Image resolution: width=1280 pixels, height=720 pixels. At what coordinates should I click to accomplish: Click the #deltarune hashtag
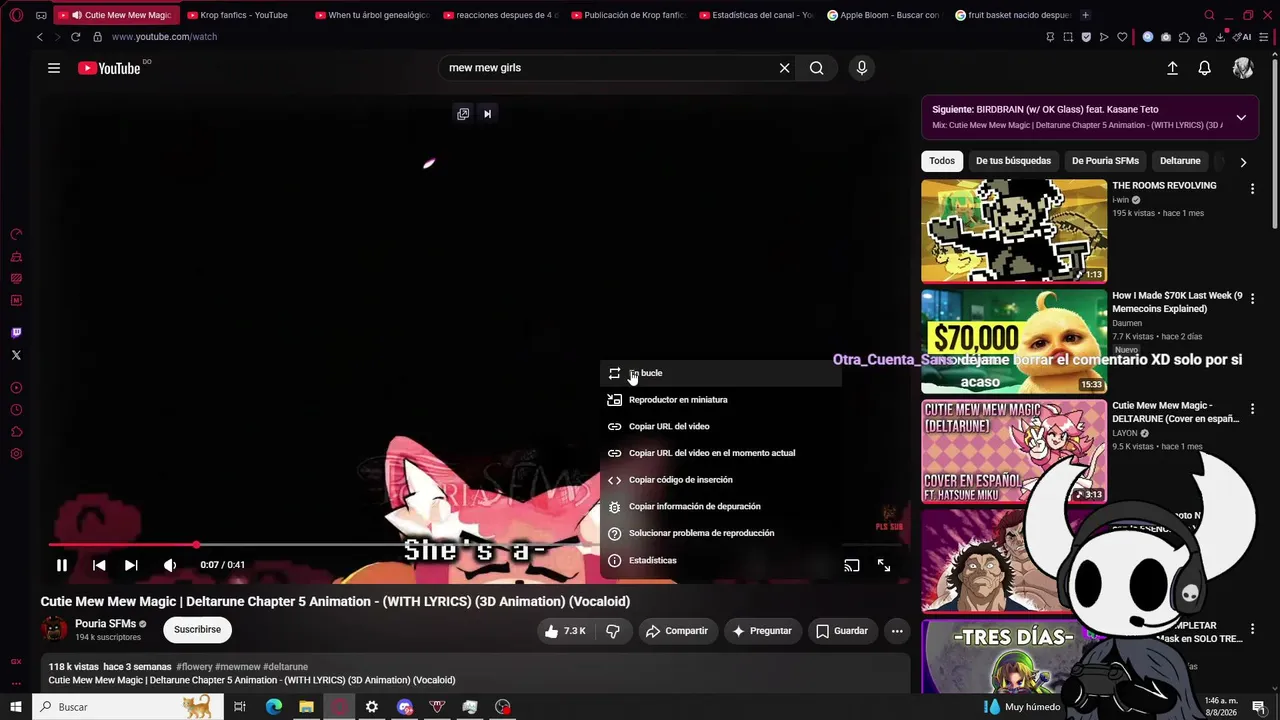point(284,667)
